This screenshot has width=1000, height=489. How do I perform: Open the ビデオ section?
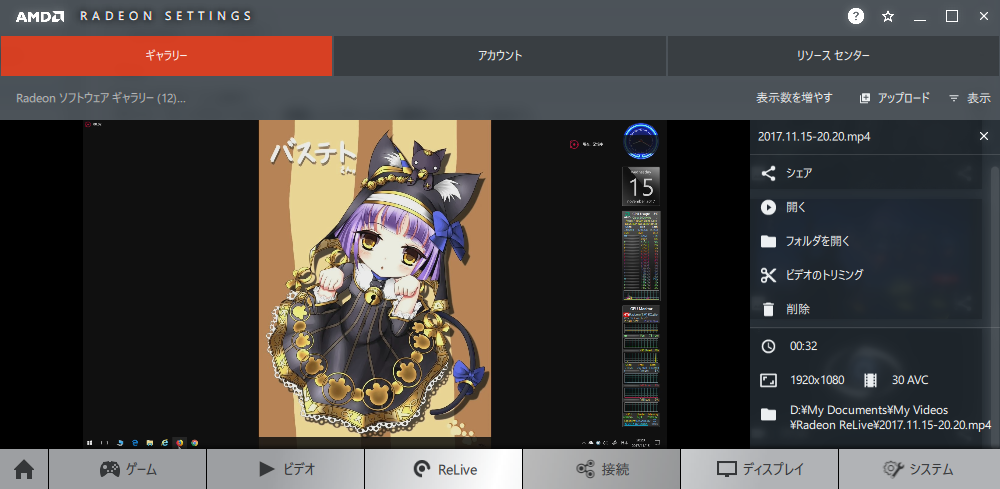click(286, 469)
